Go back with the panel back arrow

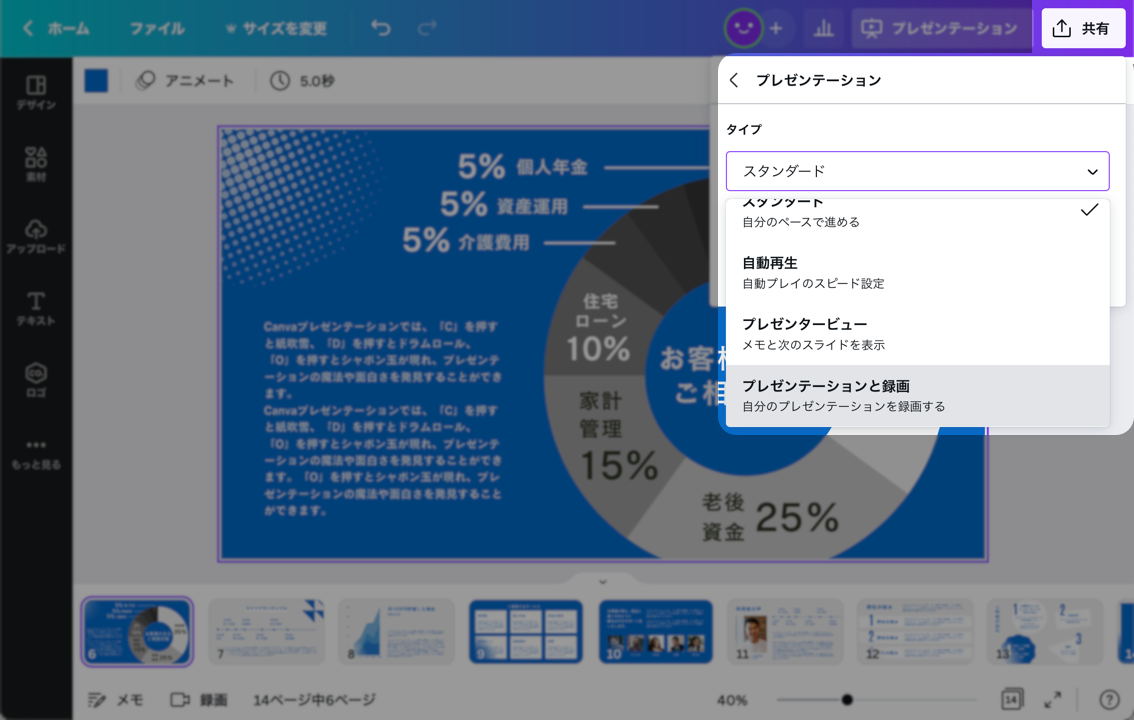pos(734,80)
